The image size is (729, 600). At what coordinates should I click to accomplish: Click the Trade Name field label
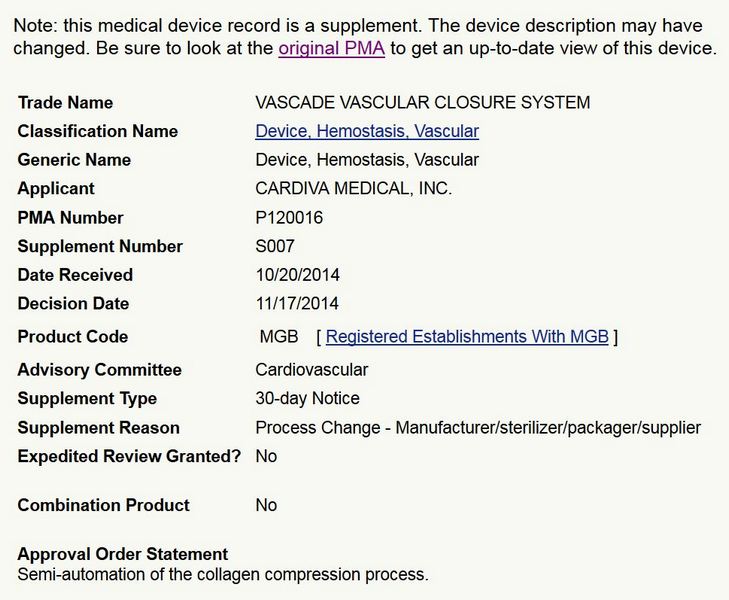coord(65,102)
